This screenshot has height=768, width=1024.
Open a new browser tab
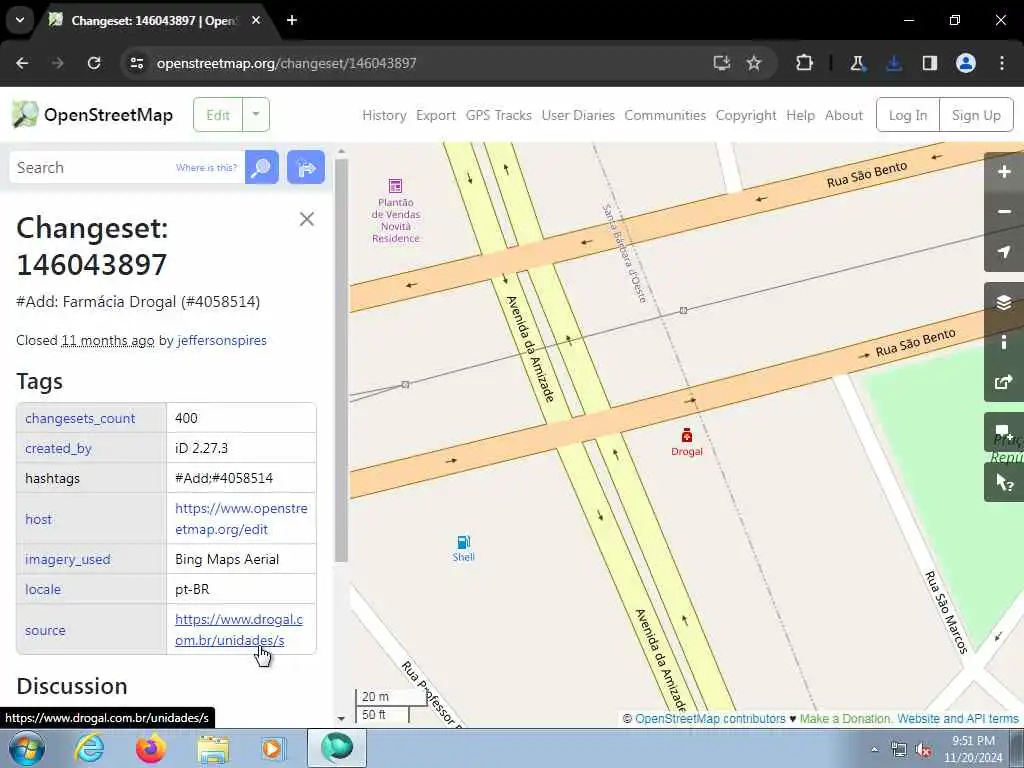pyautogui.click(x=292, y=20)
